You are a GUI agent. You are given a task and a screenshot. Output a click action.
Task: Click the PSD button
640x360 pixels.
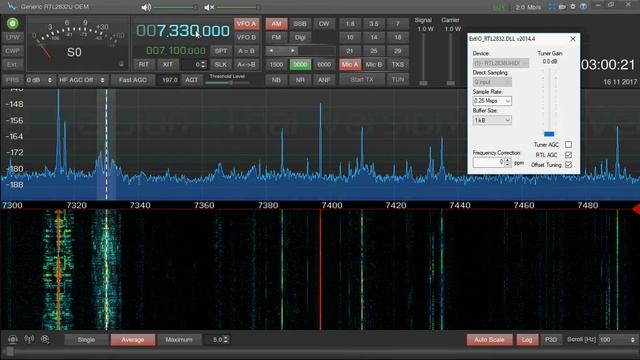coord(551,340)
